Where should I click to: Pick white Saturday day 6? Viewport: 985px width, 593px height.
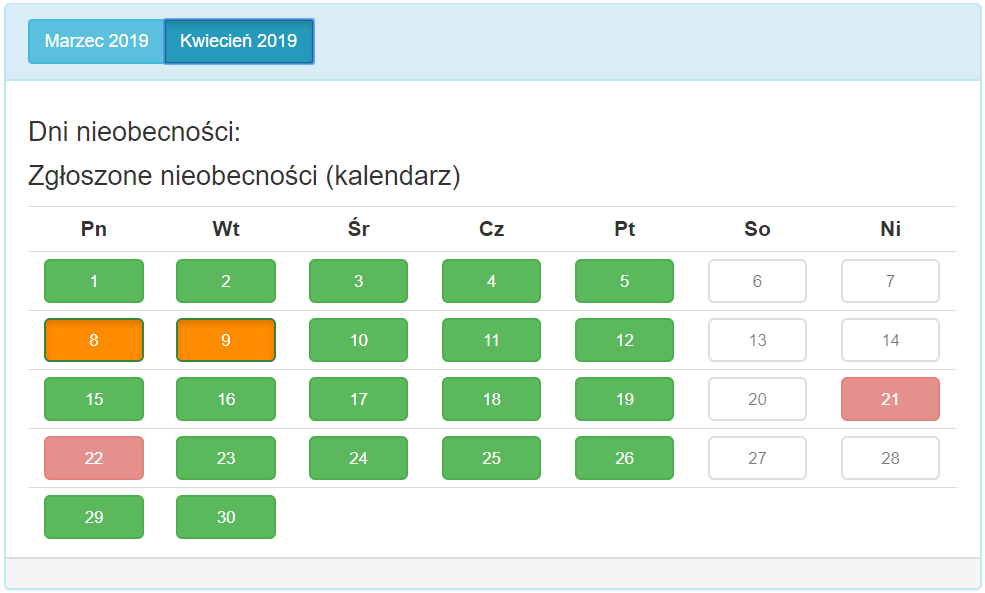point(757,281)
